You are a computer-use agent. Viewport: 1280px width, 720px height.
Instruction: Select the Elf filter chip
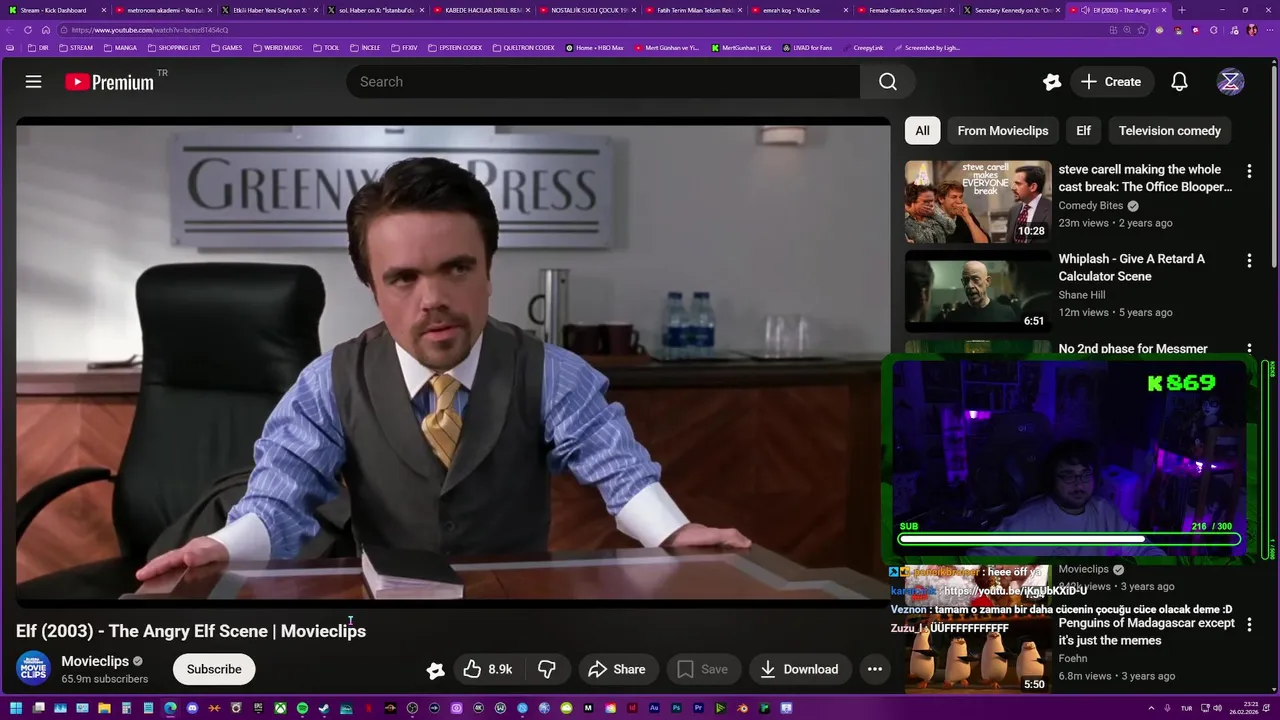tap(1083, 131)
